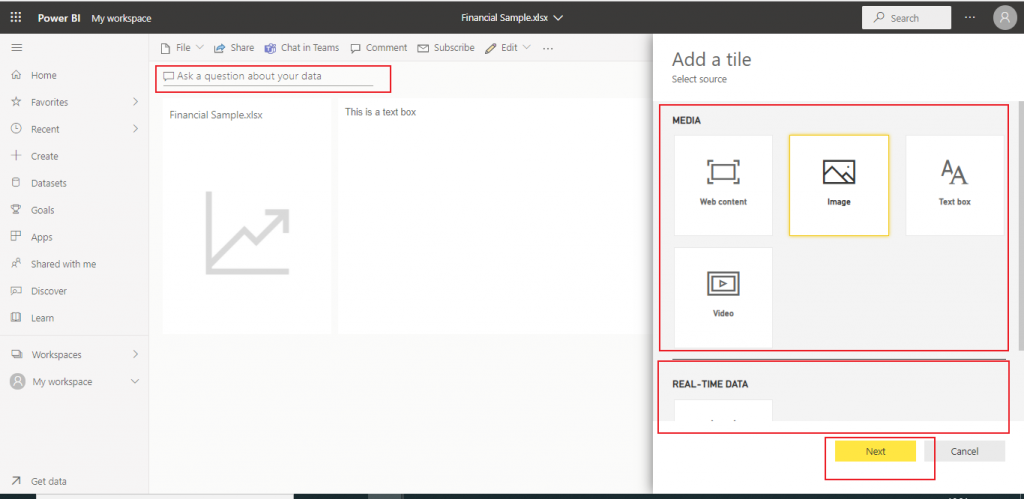
Task: Expand the My workspace chevron
Action: (135, 381)
